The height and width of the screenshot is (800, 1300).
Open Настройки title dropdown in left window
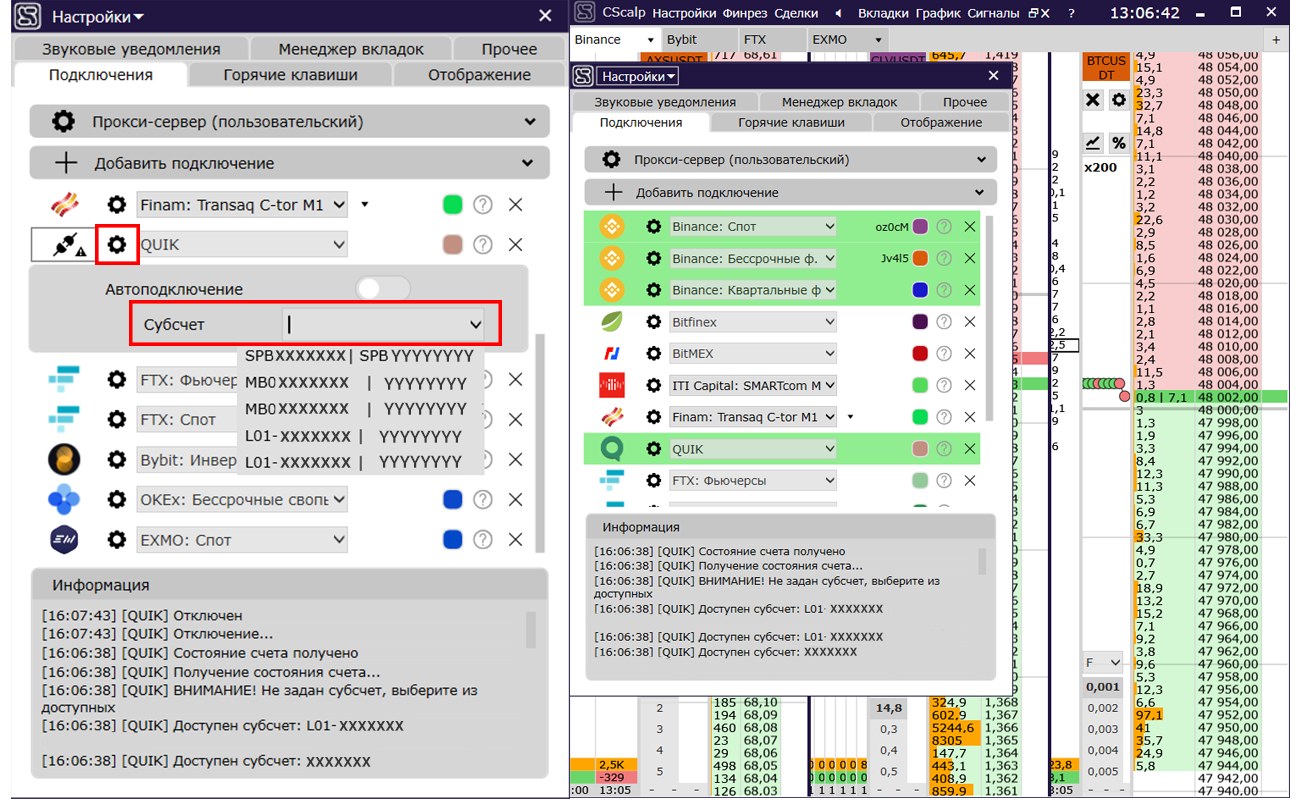(97, 17)
